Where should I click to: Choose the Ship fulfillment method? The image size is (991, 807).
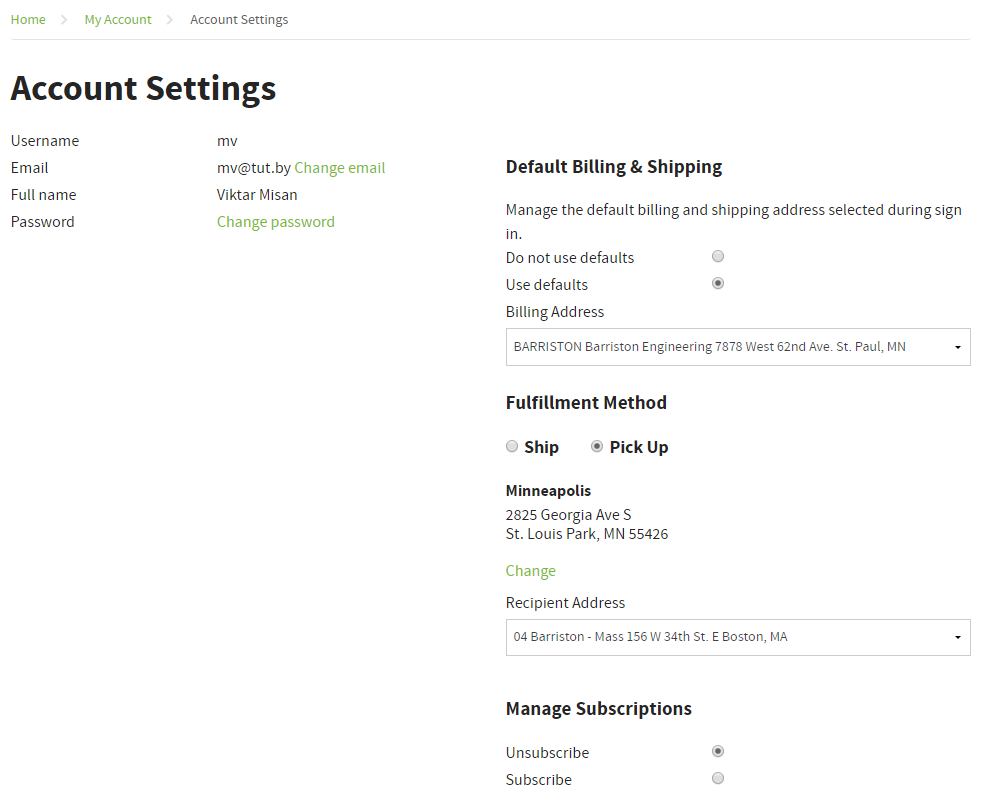512,446
